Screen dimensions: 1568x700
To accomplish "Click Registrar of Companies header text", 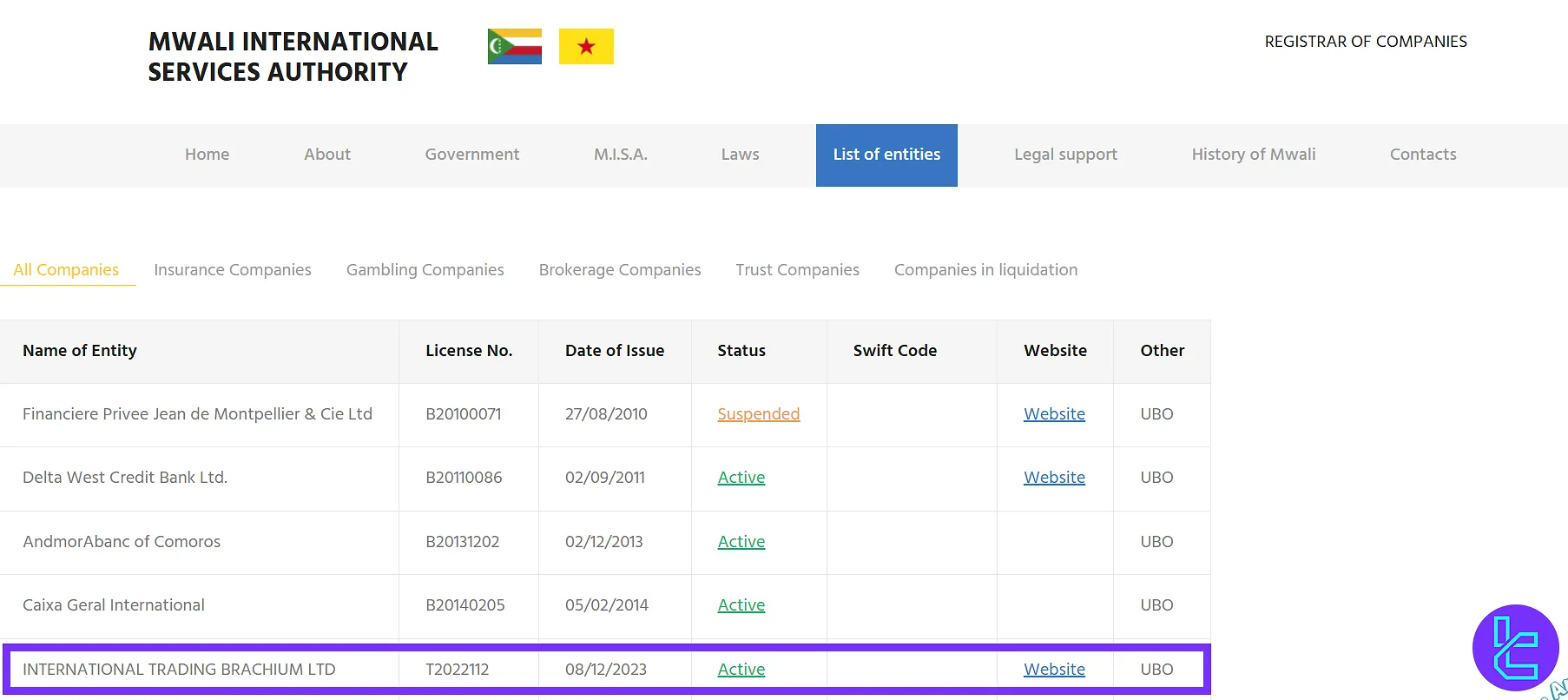I will coord(1365,42).
